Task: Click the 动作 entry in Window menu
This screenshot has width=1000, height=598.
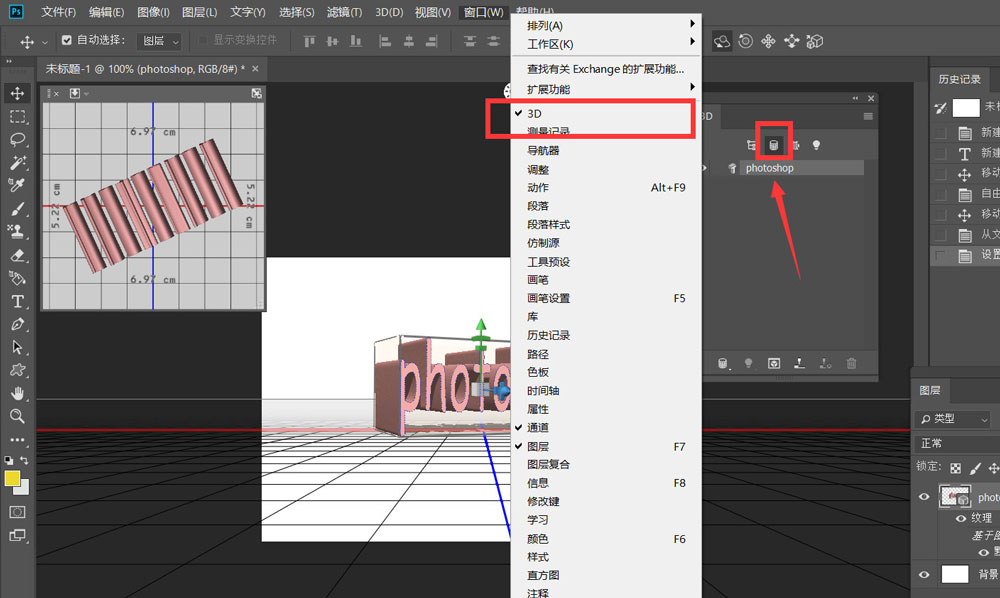Action: point(540,186)
